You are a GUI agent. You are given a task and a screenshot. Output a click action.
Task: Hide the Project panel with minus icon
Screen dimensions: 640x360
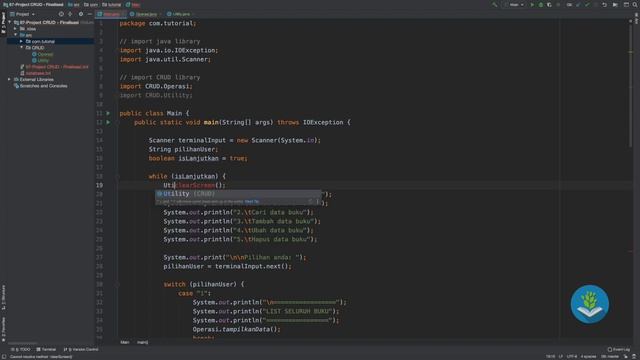[89, 14]
